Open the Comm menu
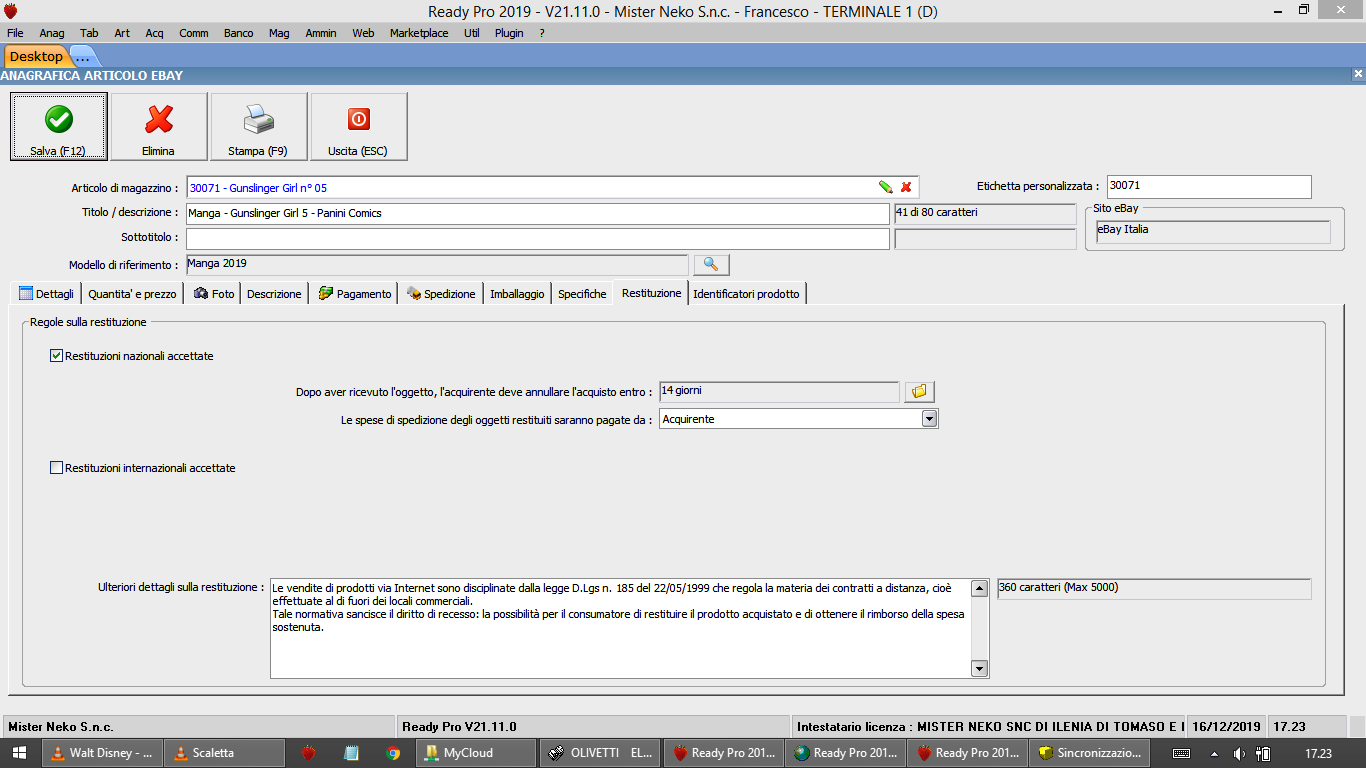The image size is (1366, 768). coord(194,33)
